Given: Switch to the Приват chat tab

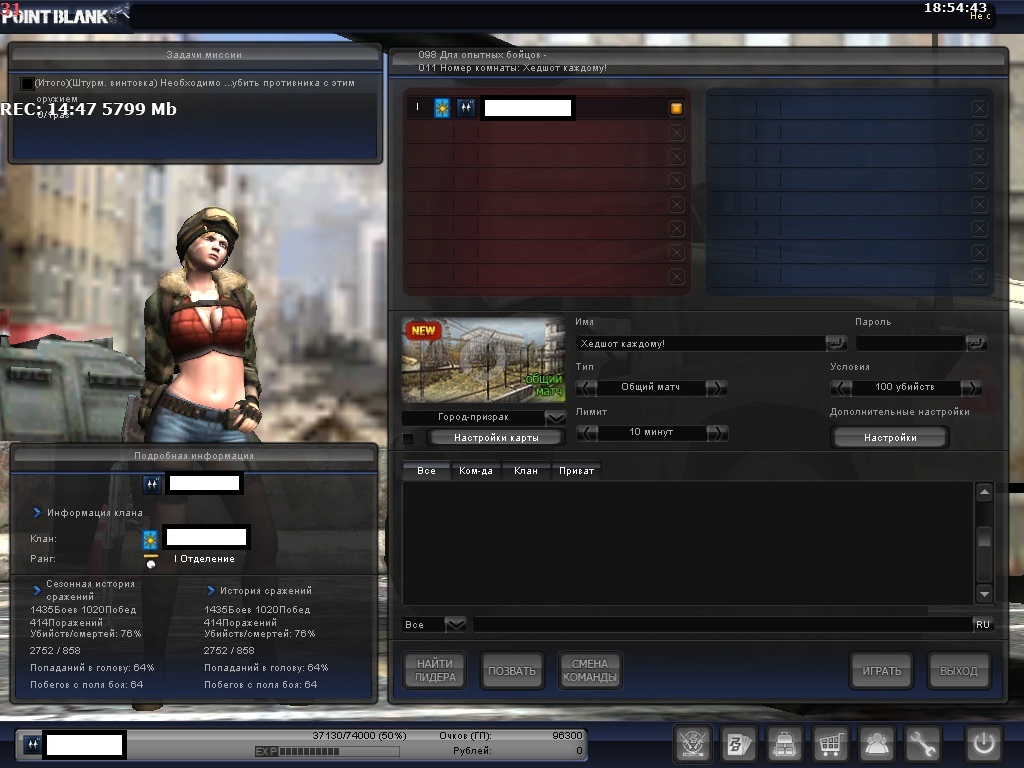Looking at the screenshot, I should (576, 471).
